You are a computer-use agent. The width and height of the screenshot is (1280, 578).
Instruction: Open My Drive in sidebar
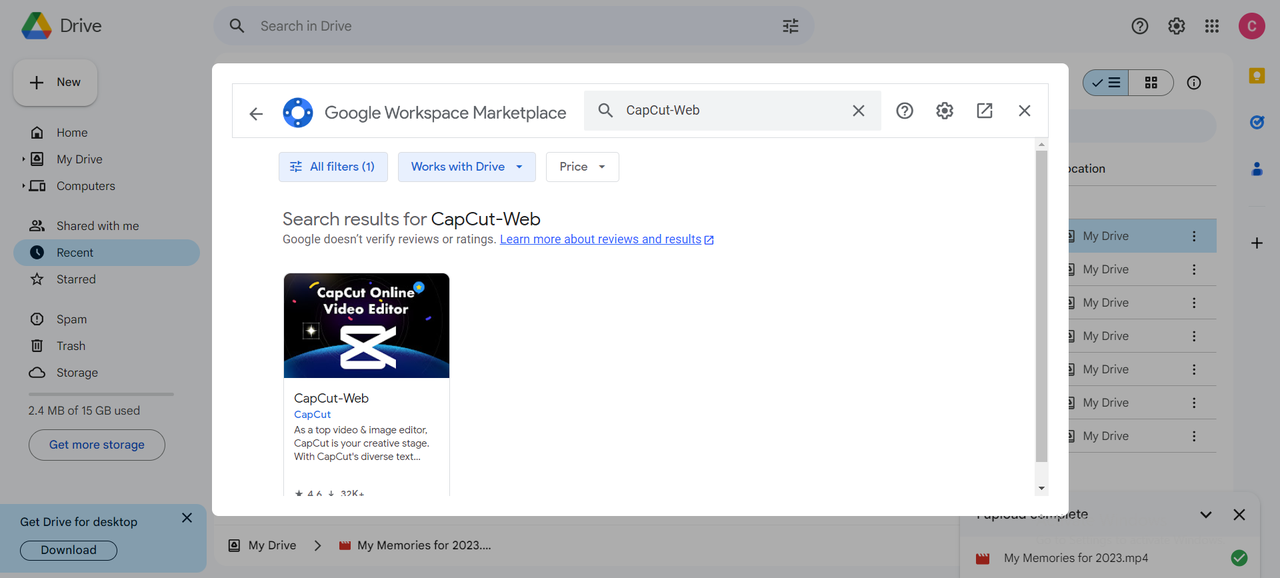[79, 159]
